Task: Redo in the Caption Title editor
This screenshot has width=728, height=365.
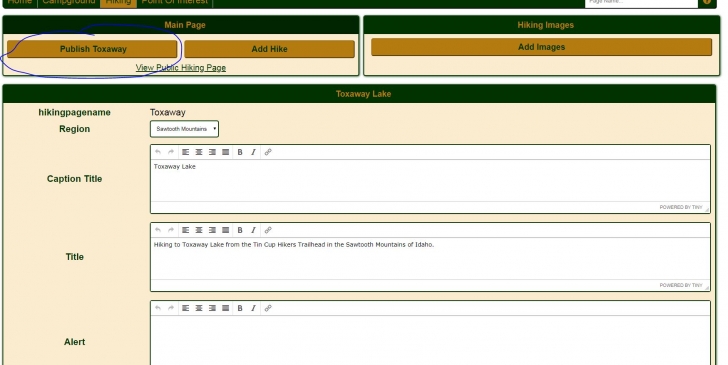Action: tap(171, 152)
